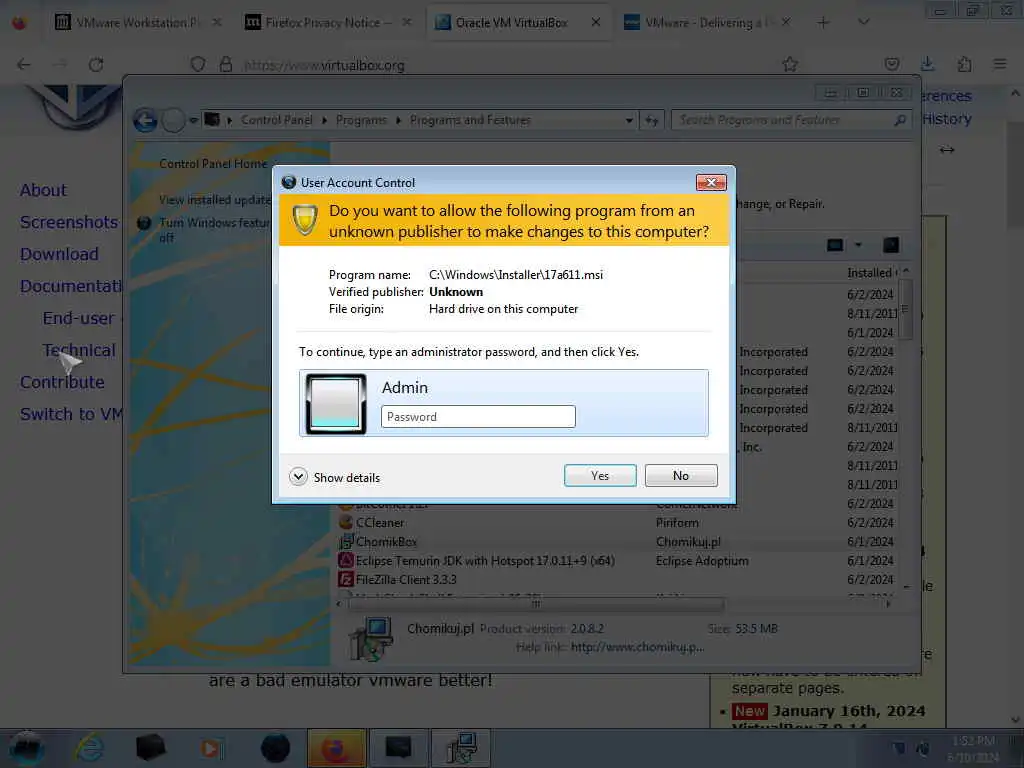1024x768 pixels.
Task: Click the search magnifier in Control Panel
Action: (900, 120)
